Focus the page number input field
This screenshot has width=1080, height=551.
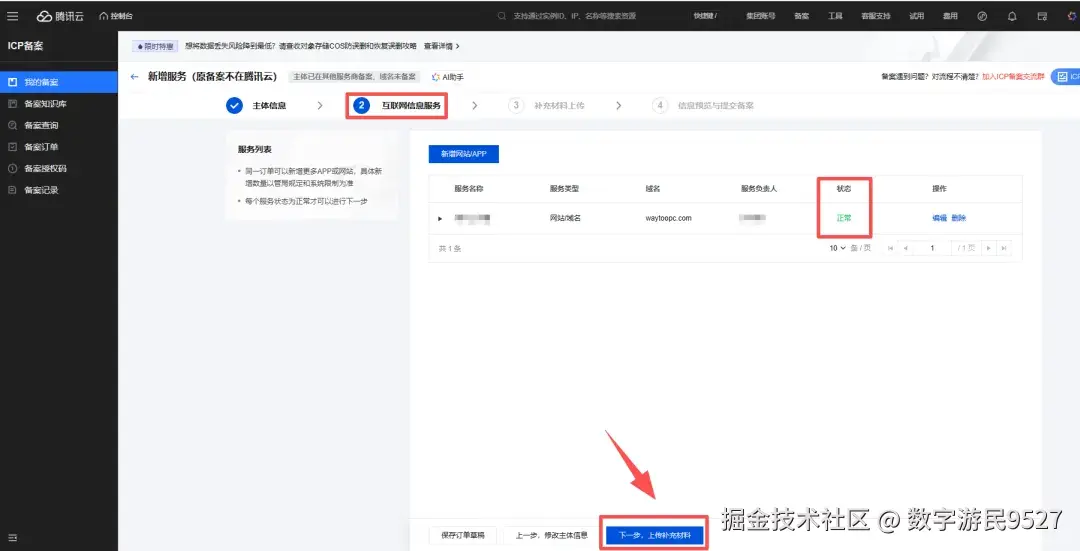(932, 248)
